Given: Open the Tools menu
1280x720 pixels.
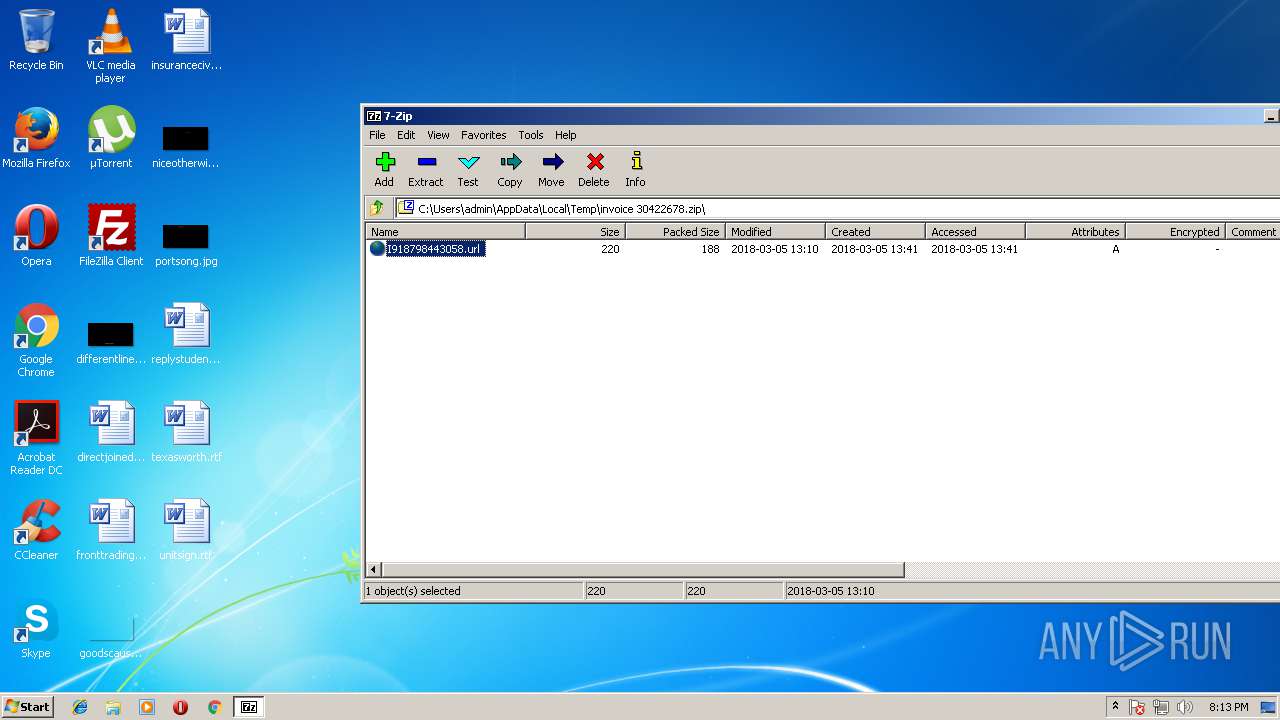Looking at the screenshot, I should point(531,135).
